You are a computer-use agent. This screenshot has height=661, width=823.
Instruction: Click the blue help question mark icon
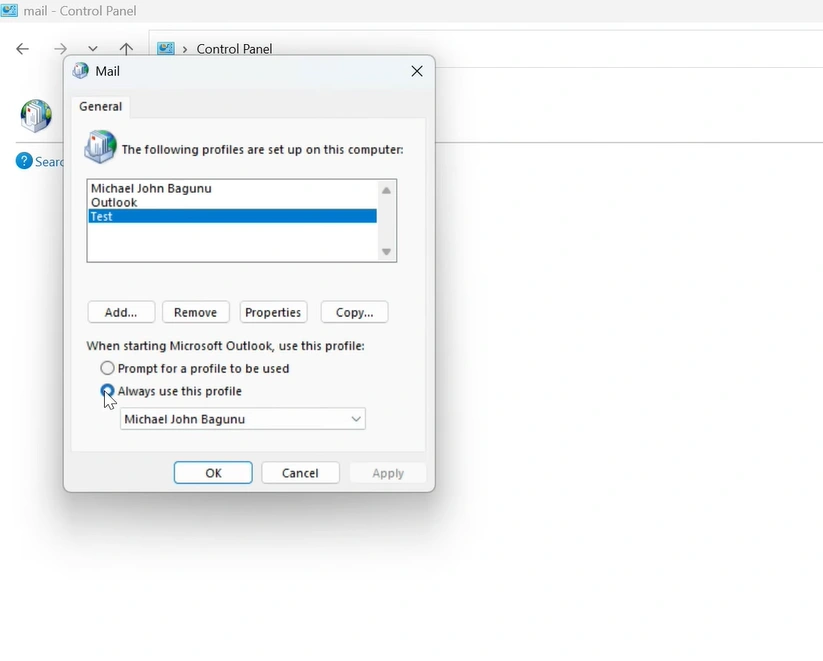(24, 161)
